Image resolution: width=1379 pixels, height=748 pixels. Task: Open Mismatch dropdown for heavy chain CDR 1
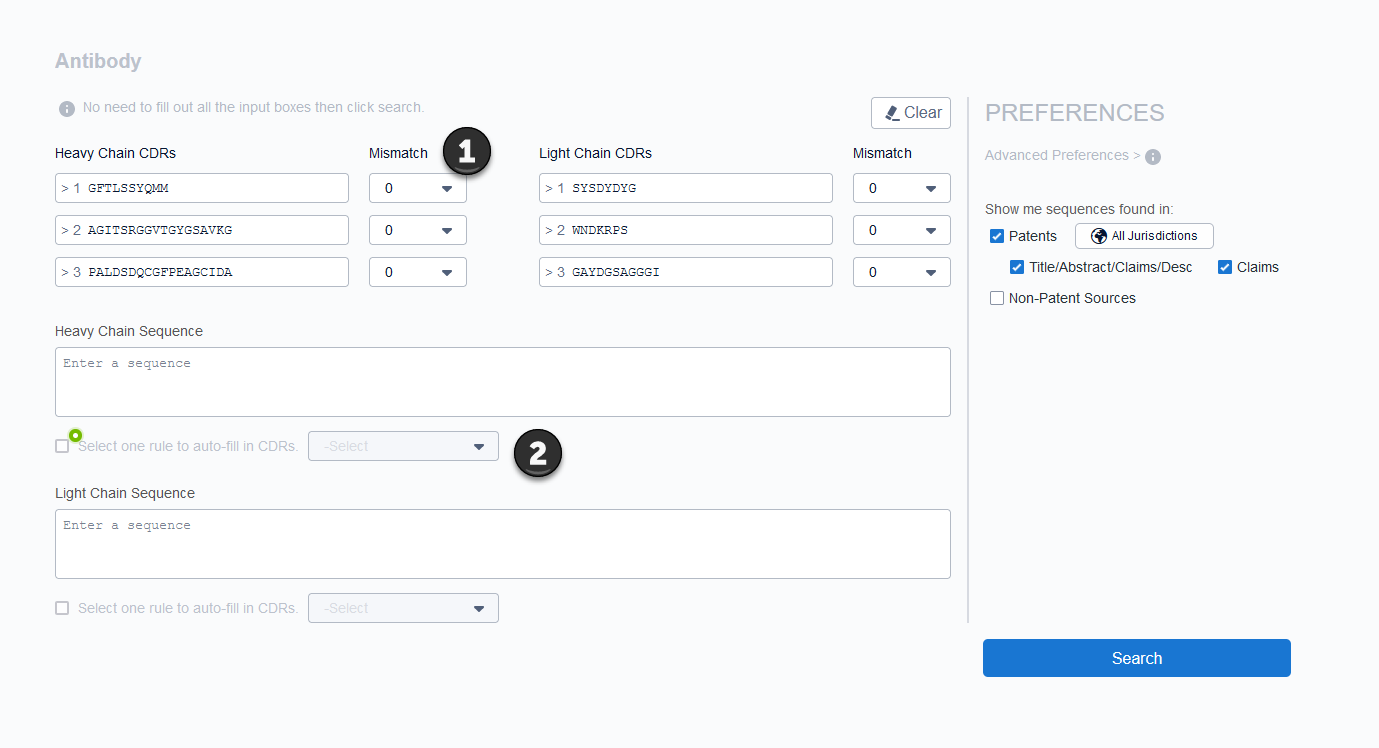[x=417, y=188]
